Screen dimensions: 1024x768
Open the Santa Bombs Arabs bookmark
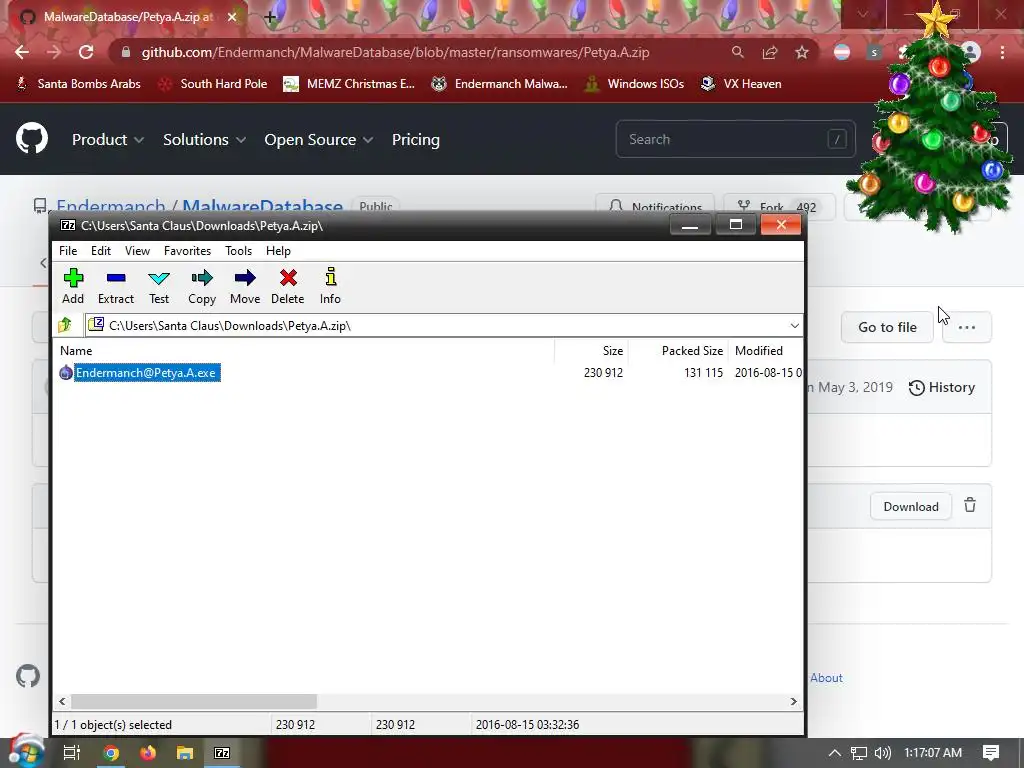[x=78, y=84]
